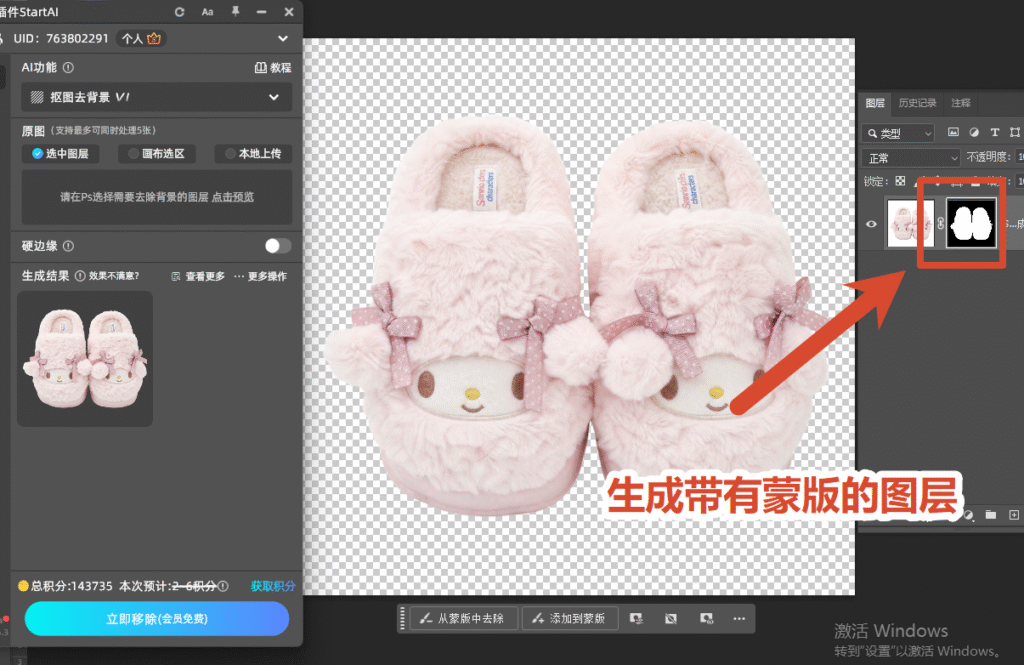
Task: Filter layers by type layer icon
Action: pyautogui.click(x=995, y=133)
